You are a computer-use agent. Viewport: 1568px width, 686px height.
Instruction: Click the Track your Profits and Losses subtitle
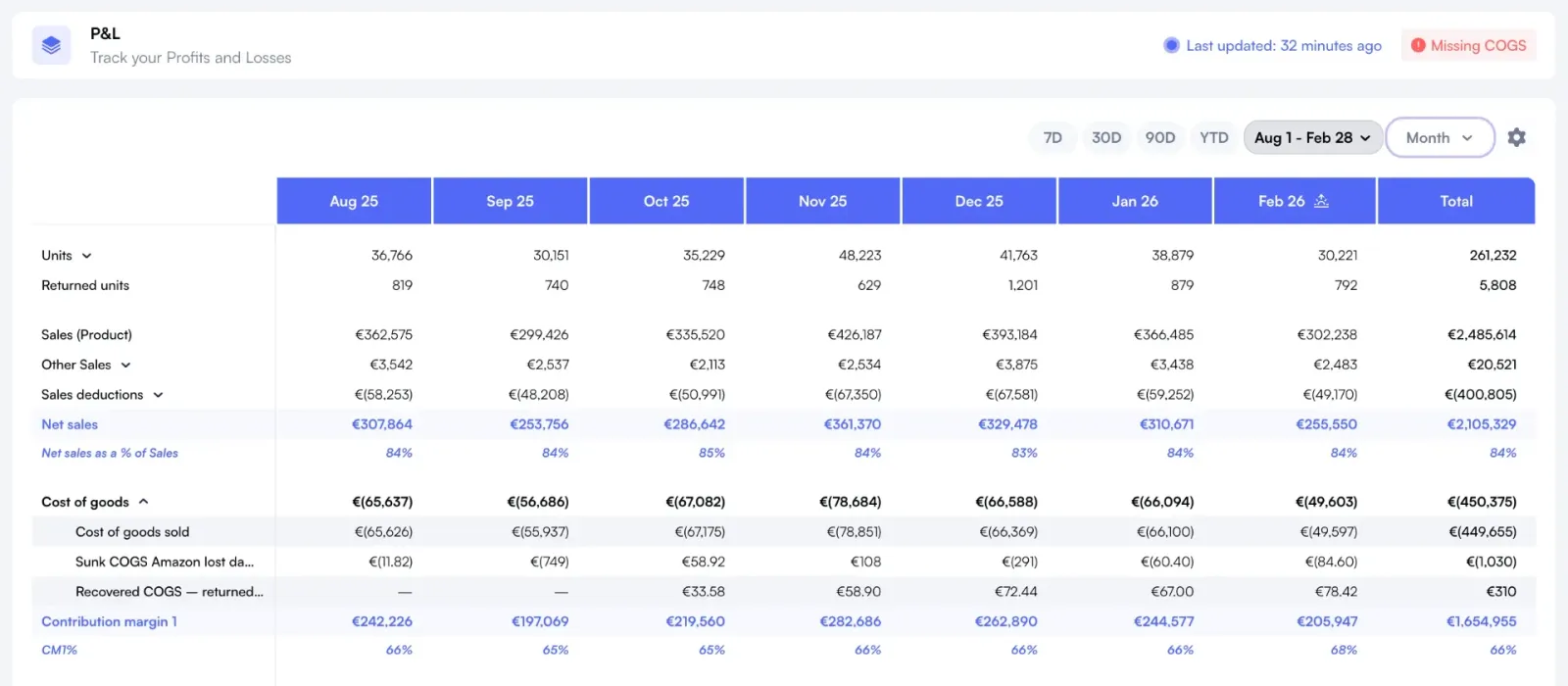click(x=191, y=58)
